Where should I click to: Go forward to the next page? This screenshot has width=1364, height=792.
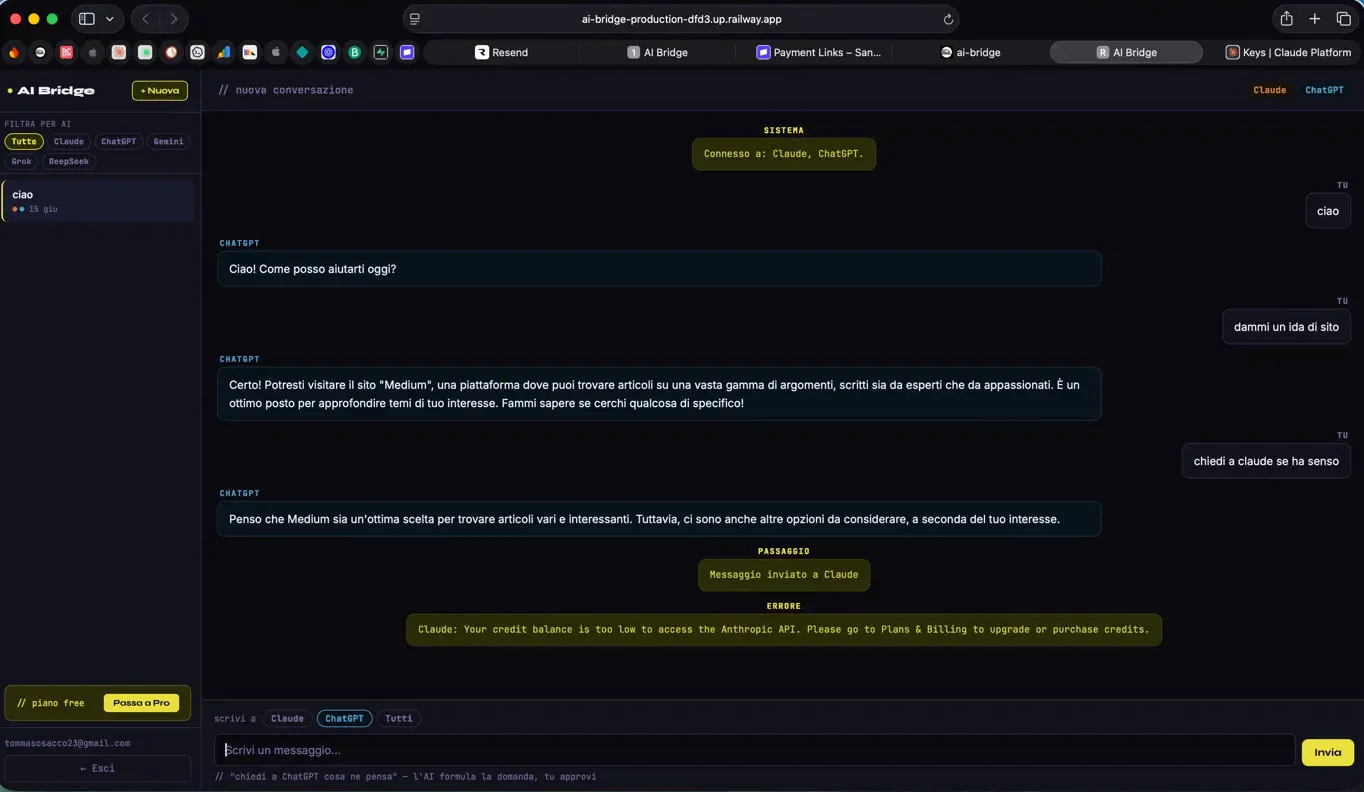[174, 19]
